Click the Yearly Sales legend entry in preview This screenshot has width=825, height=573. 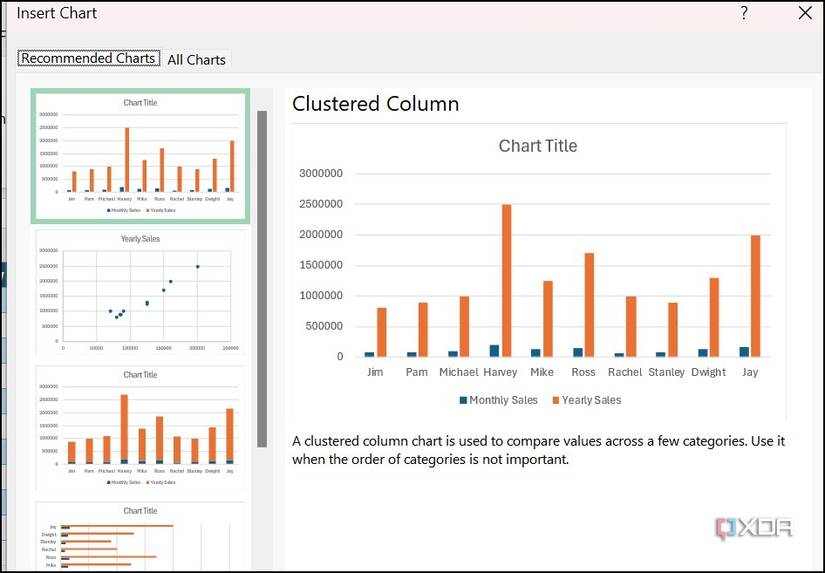coord(587,400)
